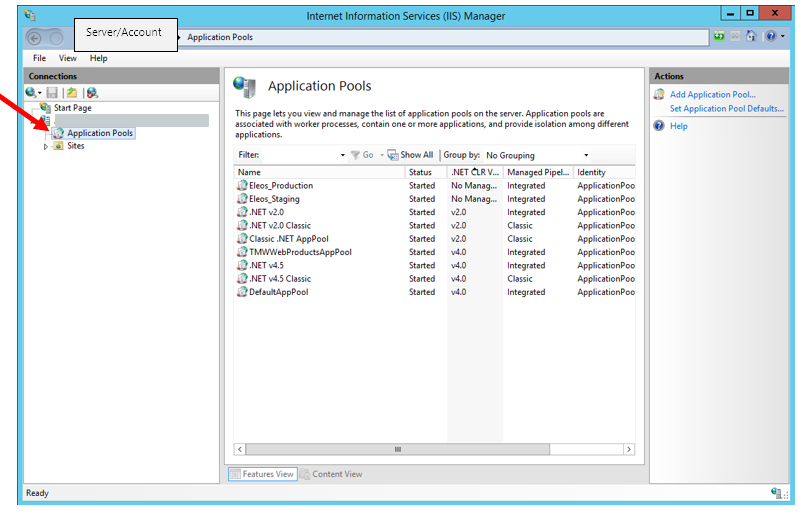Click the Add Application Pool link
Viewport: 810px width, 515px height.
713,95
